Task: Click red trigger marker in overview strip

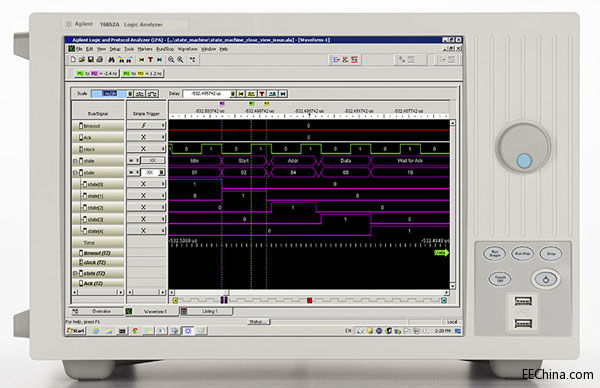Action: pos(310,300)
